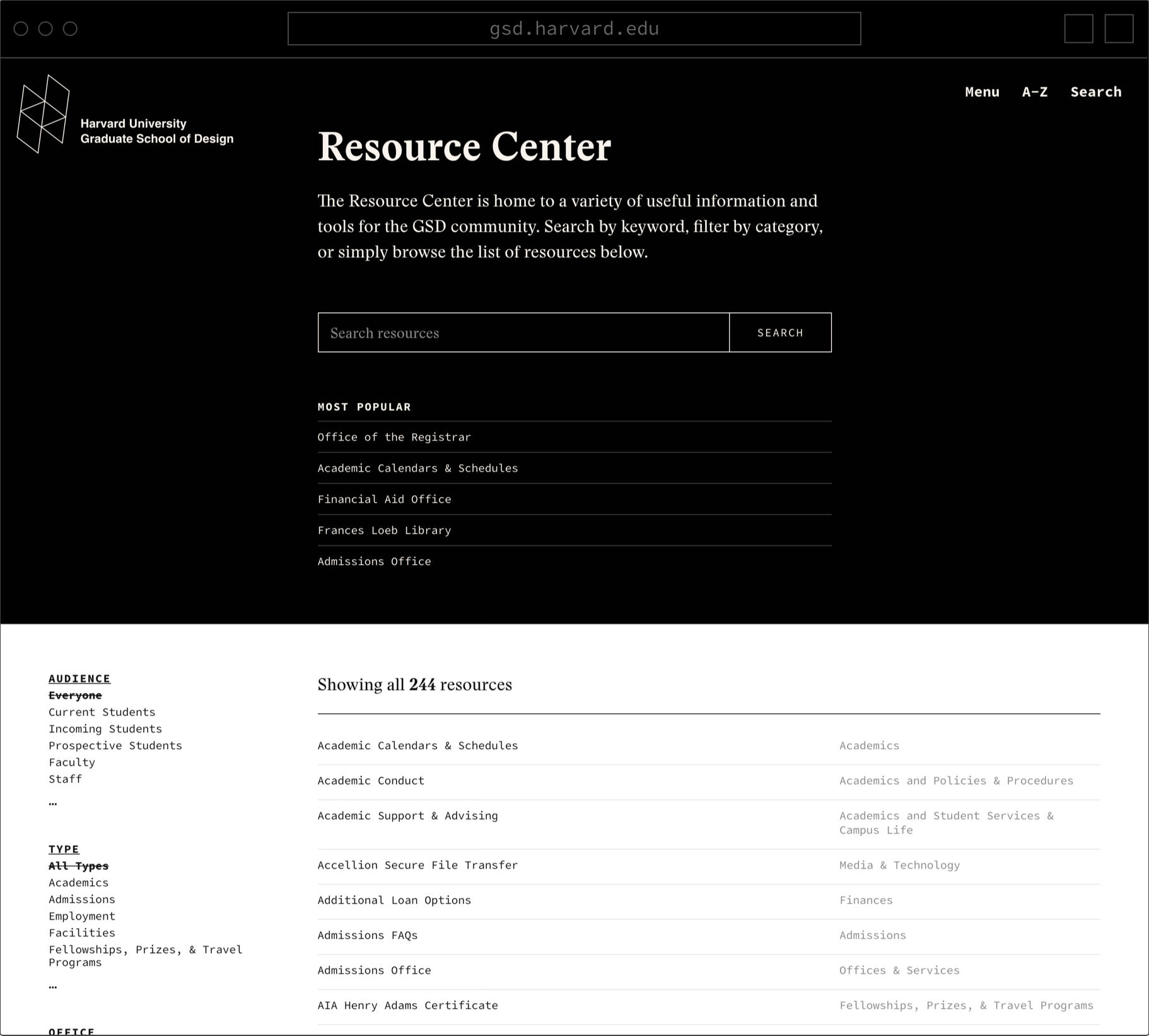Expand more type options ellipsis
Screen dimensions: 1149x1036
point(53,986)
